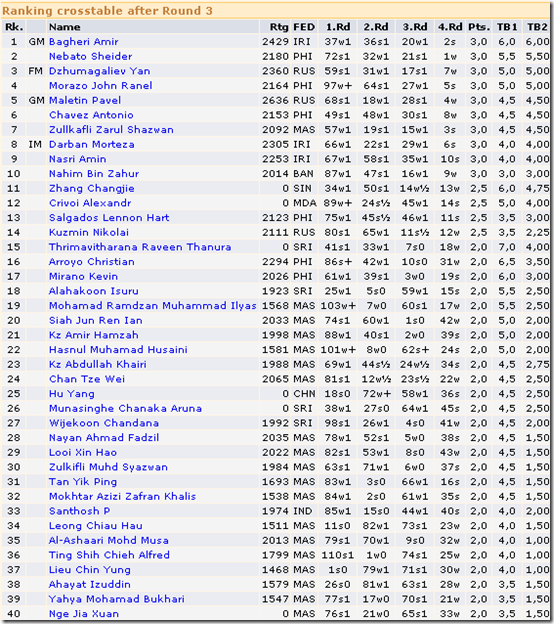
Task: Open Santhosh P player link
Action: (x=80, y=511)
